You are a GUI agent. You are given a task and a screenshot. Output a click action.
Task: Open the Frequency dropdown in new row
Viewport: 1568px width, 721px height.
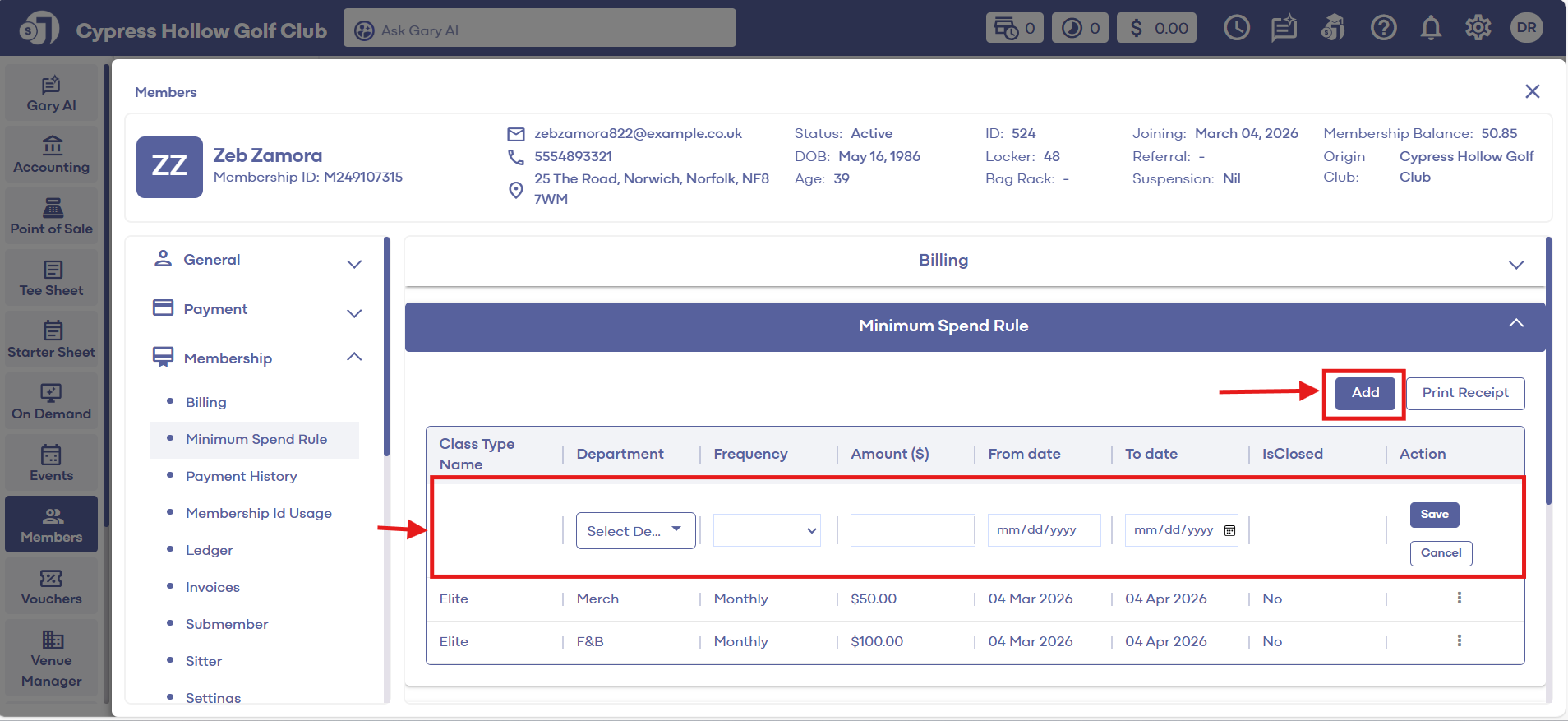[767, 531]
